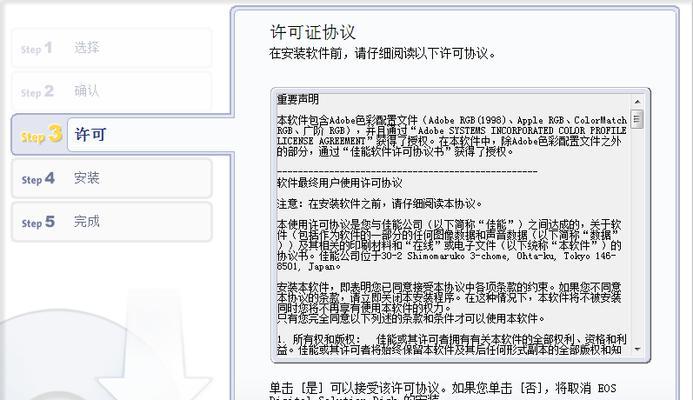Image resolution: width=693 pixels, height=400 pixels.
Task: Select Step 4 安装 in the sidebar
Action: pyautogui.click(x=111, y=178)
